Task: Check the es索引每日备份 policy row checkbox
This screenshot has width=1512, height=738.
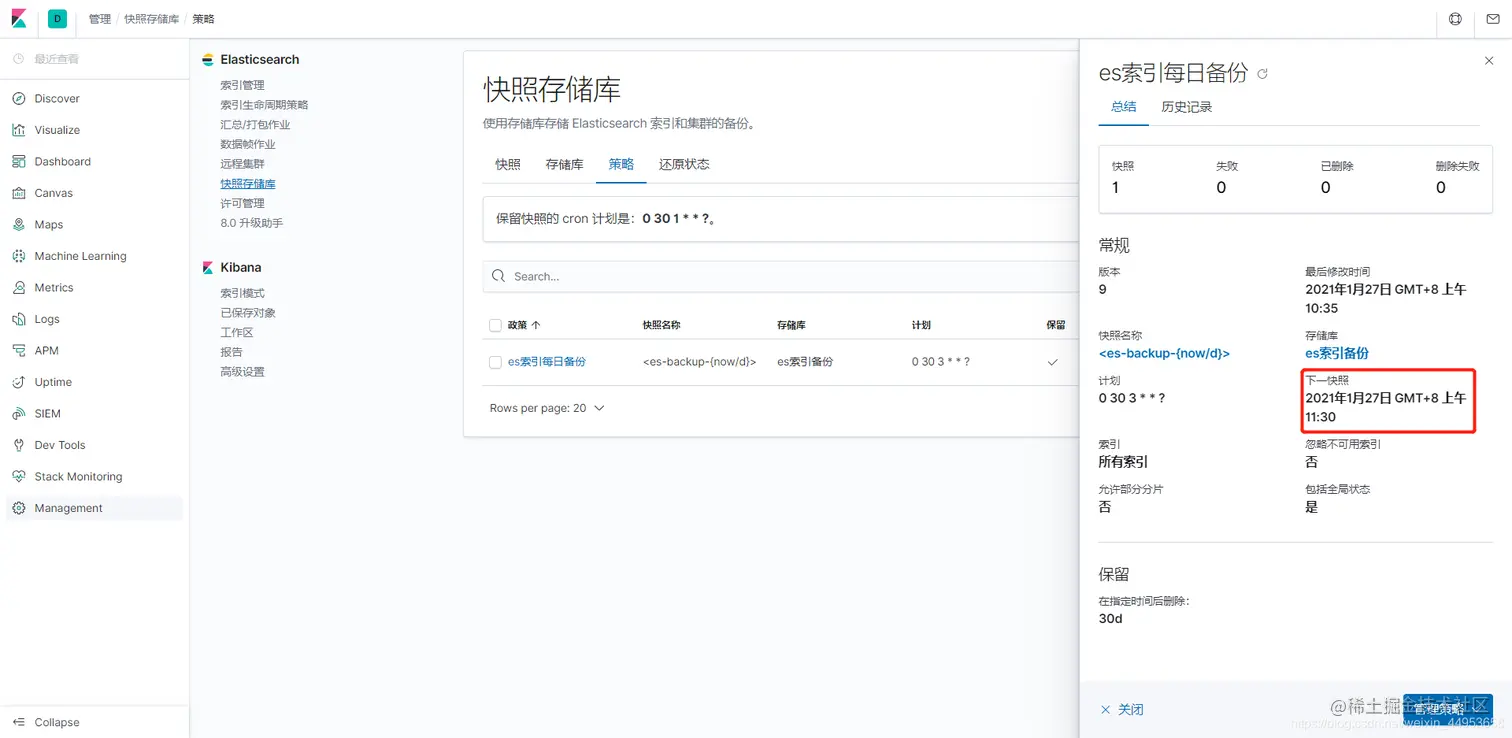Action: pyautogui.click(x=495, y=362)
